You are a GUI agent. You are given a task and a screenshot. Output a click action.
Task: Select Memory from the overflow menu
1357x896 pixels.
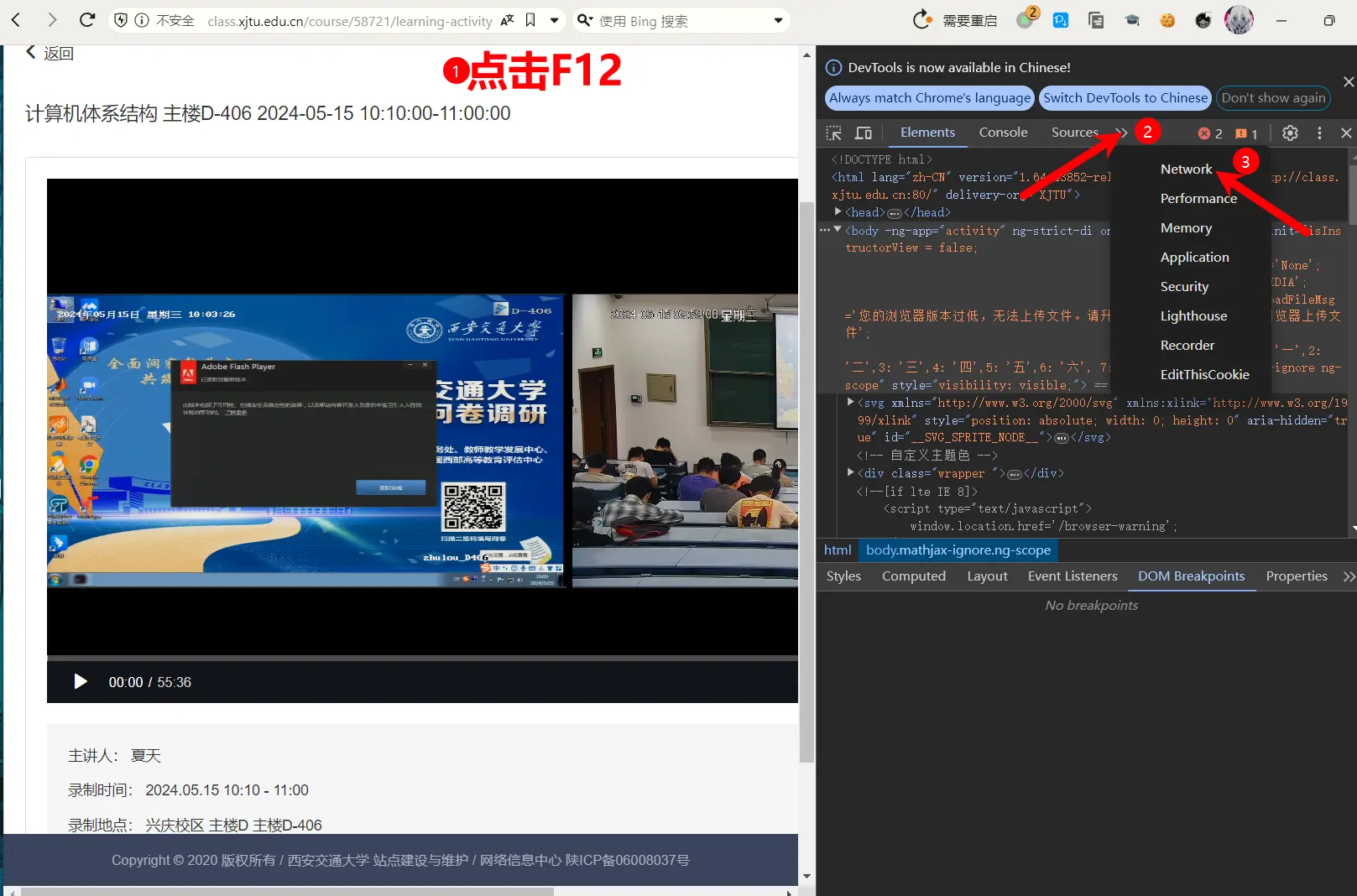point(1186,227)
